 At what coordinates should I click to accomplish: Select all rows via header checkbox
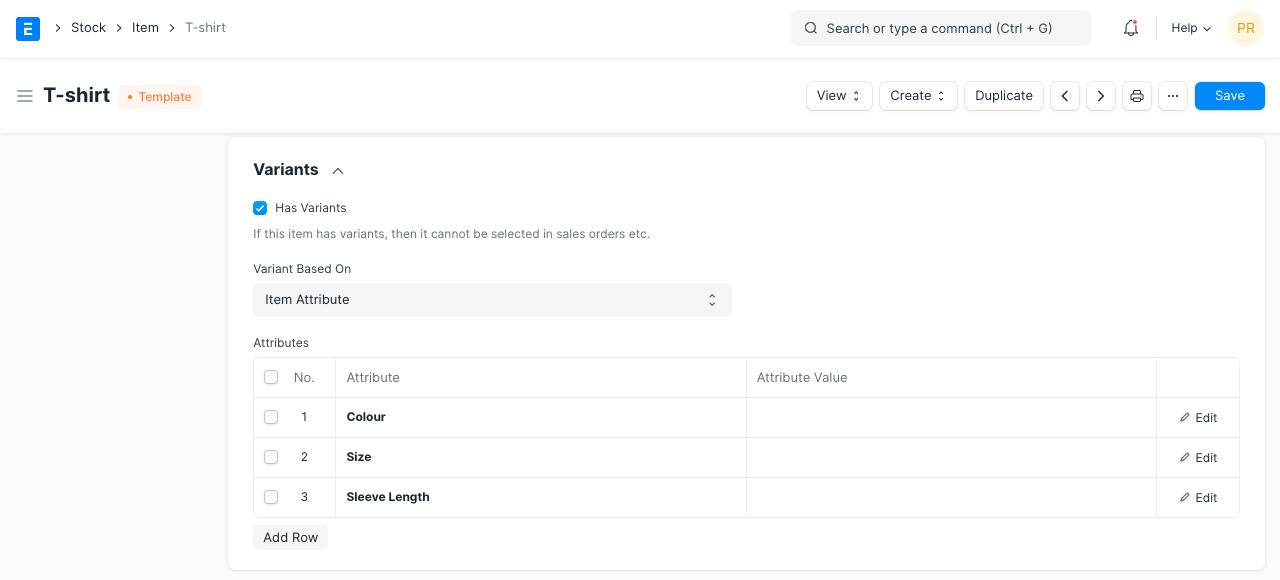click(x=271, y=377)
